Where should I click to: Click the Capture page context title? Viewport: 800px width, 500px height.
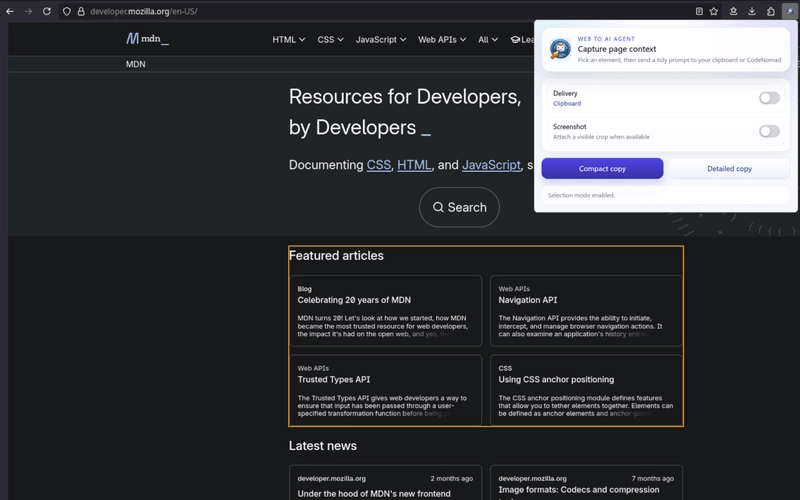[617, 49]
